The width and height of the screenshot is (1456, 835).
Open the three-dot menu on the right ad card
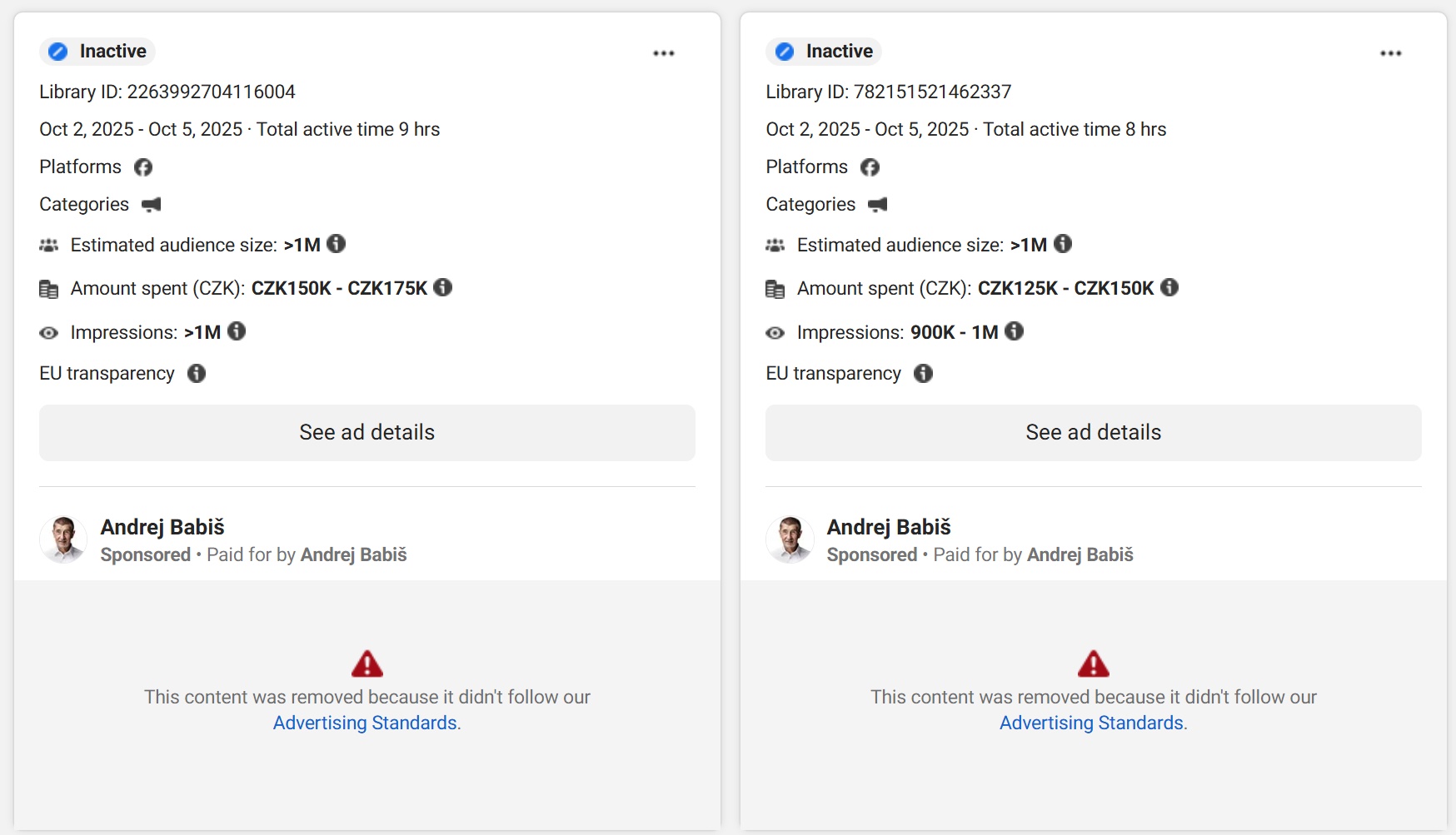coord(1390,53)
